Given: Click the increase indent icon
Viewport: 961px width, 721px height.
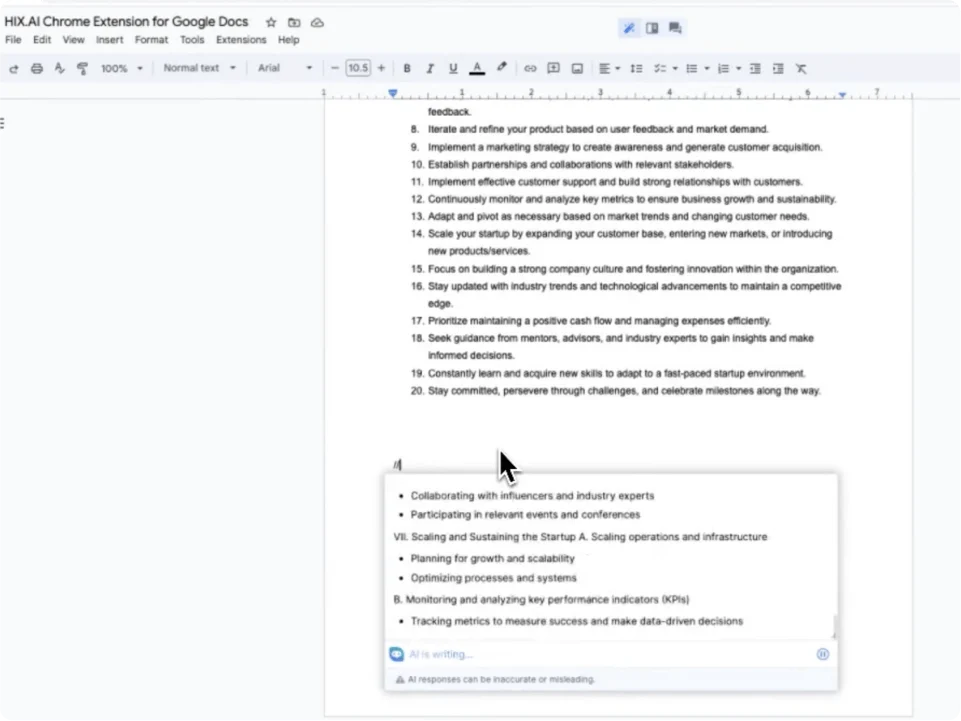Looking at the screenshot, I should [x=778, y=68].
